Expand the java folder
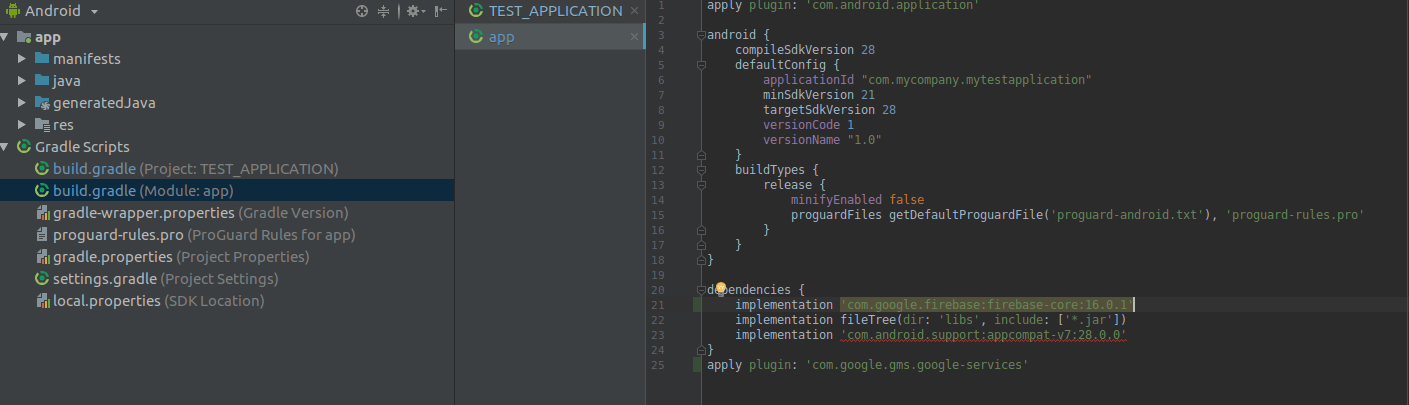Viewport: 1409px width, 405px height. click(23, 81)
